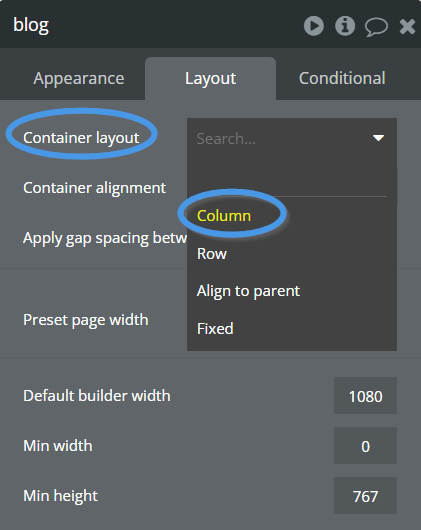Open the info reference icon

[x=345, y=26]
